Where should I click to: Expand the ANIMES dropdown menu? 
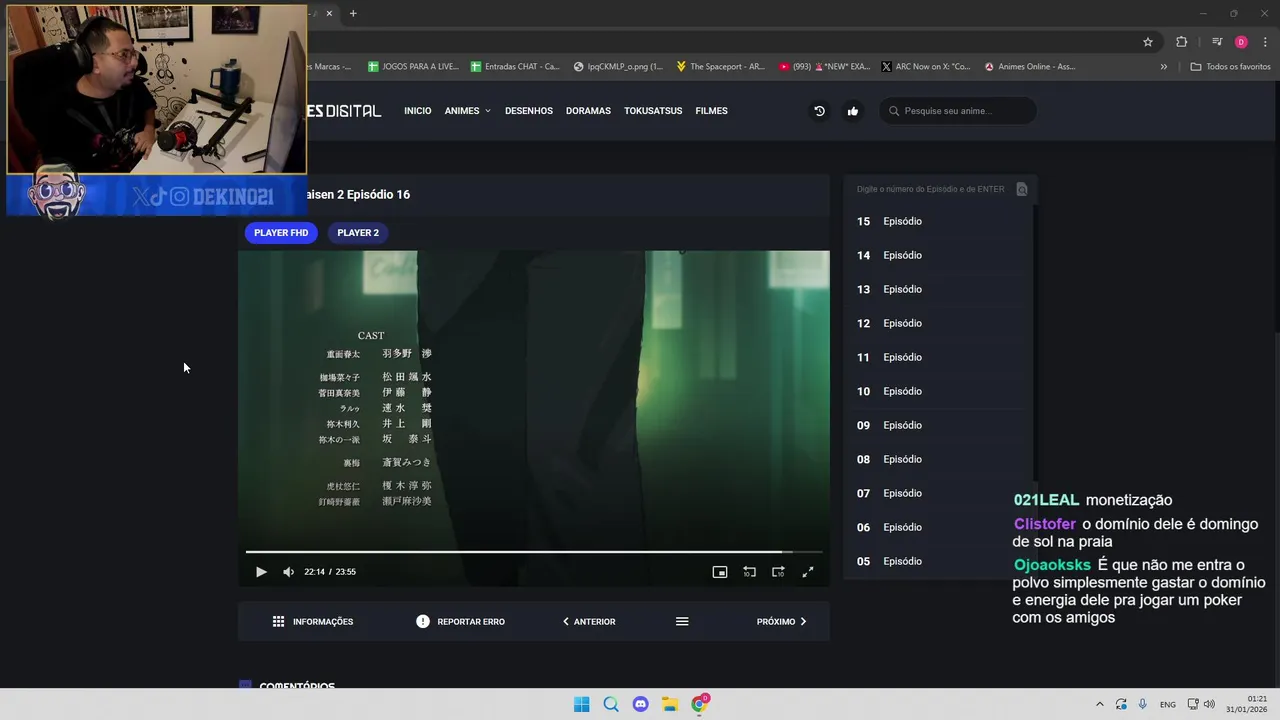tap(468, 111)
